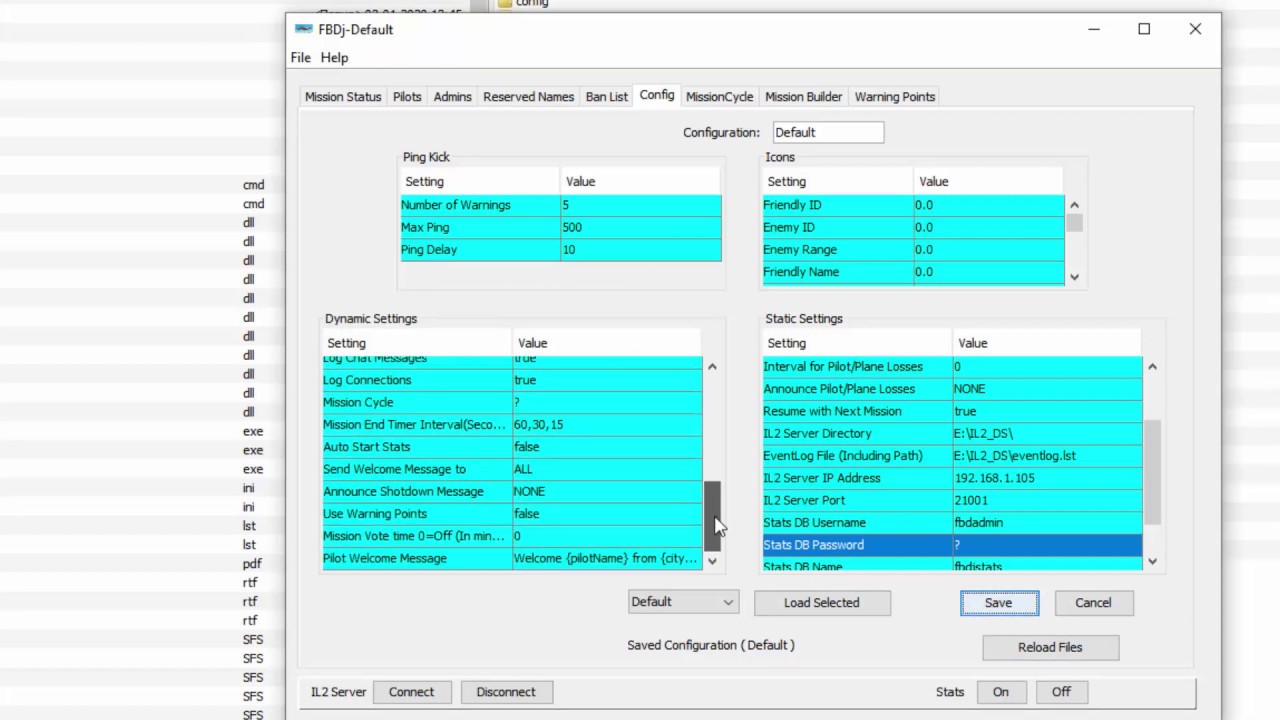Turn Stats On

[1001, 692]
